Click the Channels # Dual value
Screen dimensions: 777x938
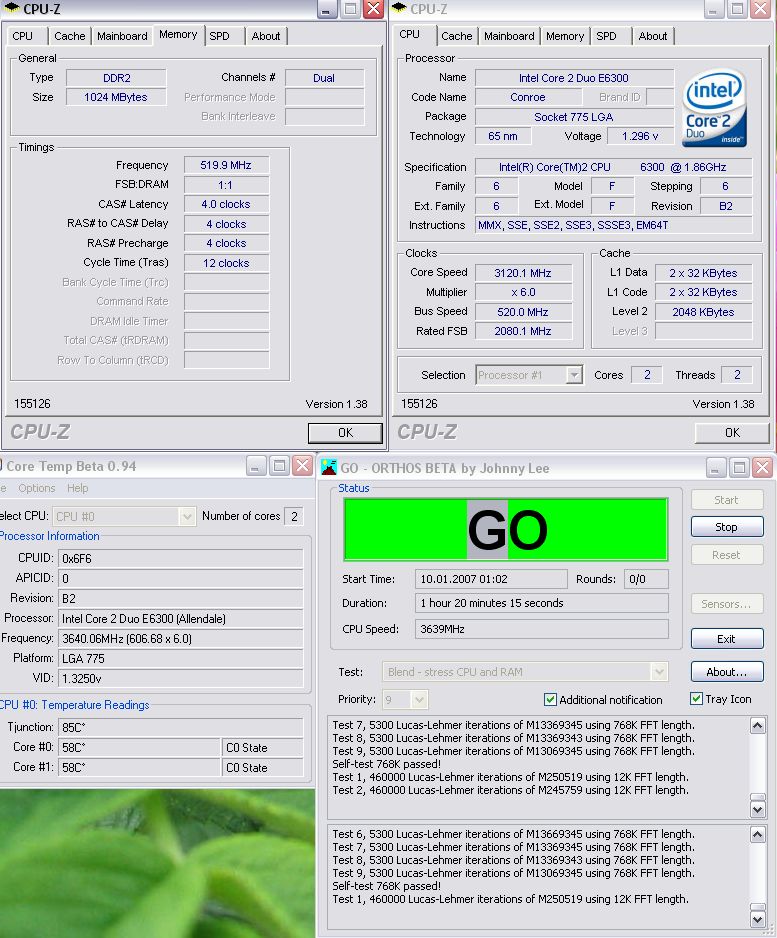point(324,78)
